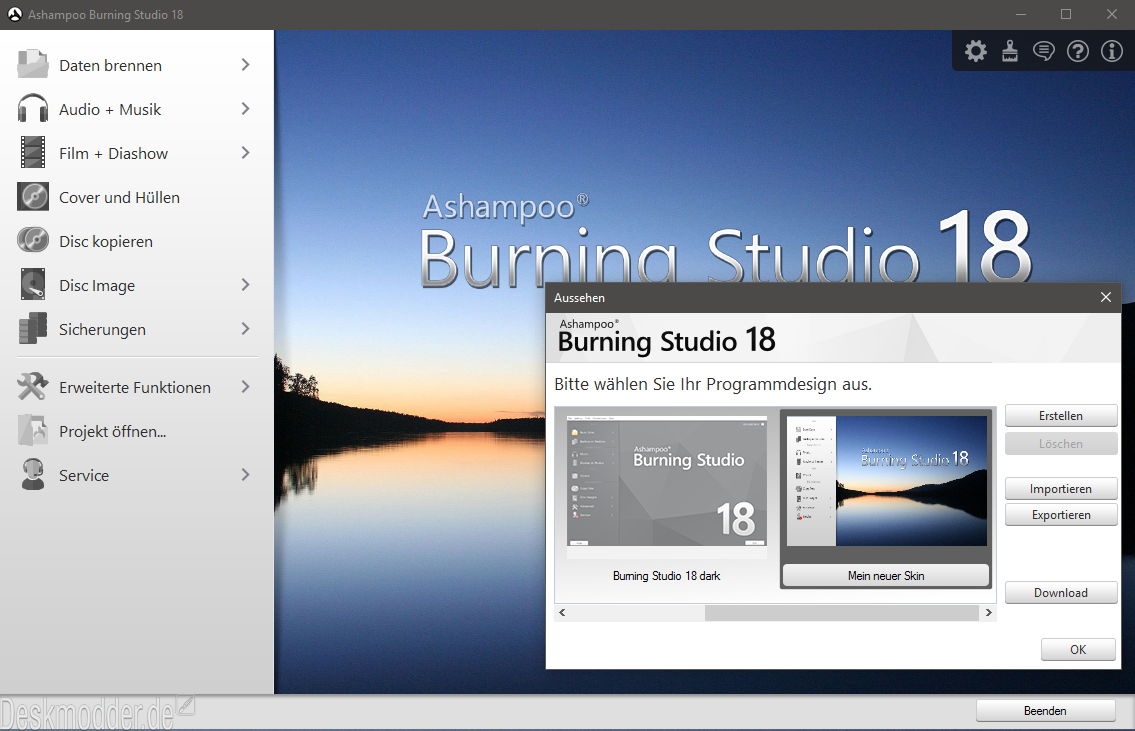Click the Burning Studio 18 dark caption
The image size is (1135, 731).
click(x=666, y=576)
